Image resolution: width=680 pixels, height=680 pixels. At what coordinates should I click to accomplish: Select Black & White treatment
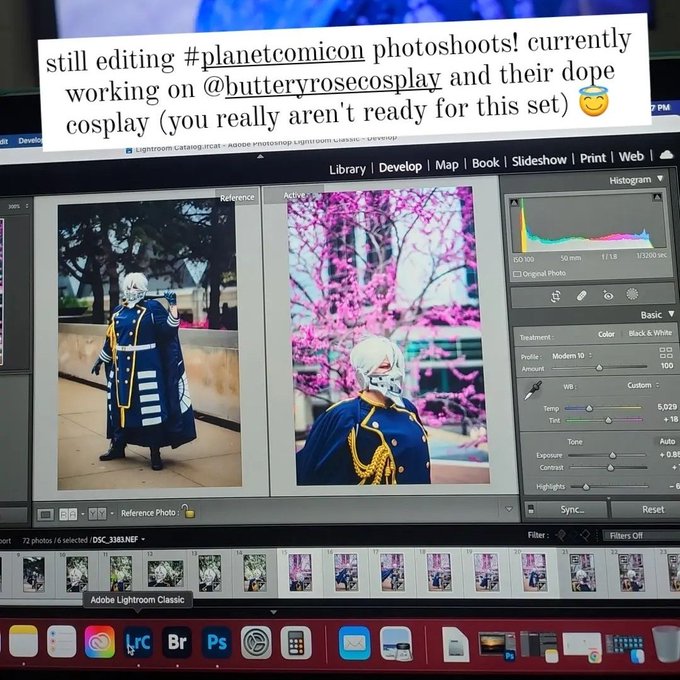(650, 333)
